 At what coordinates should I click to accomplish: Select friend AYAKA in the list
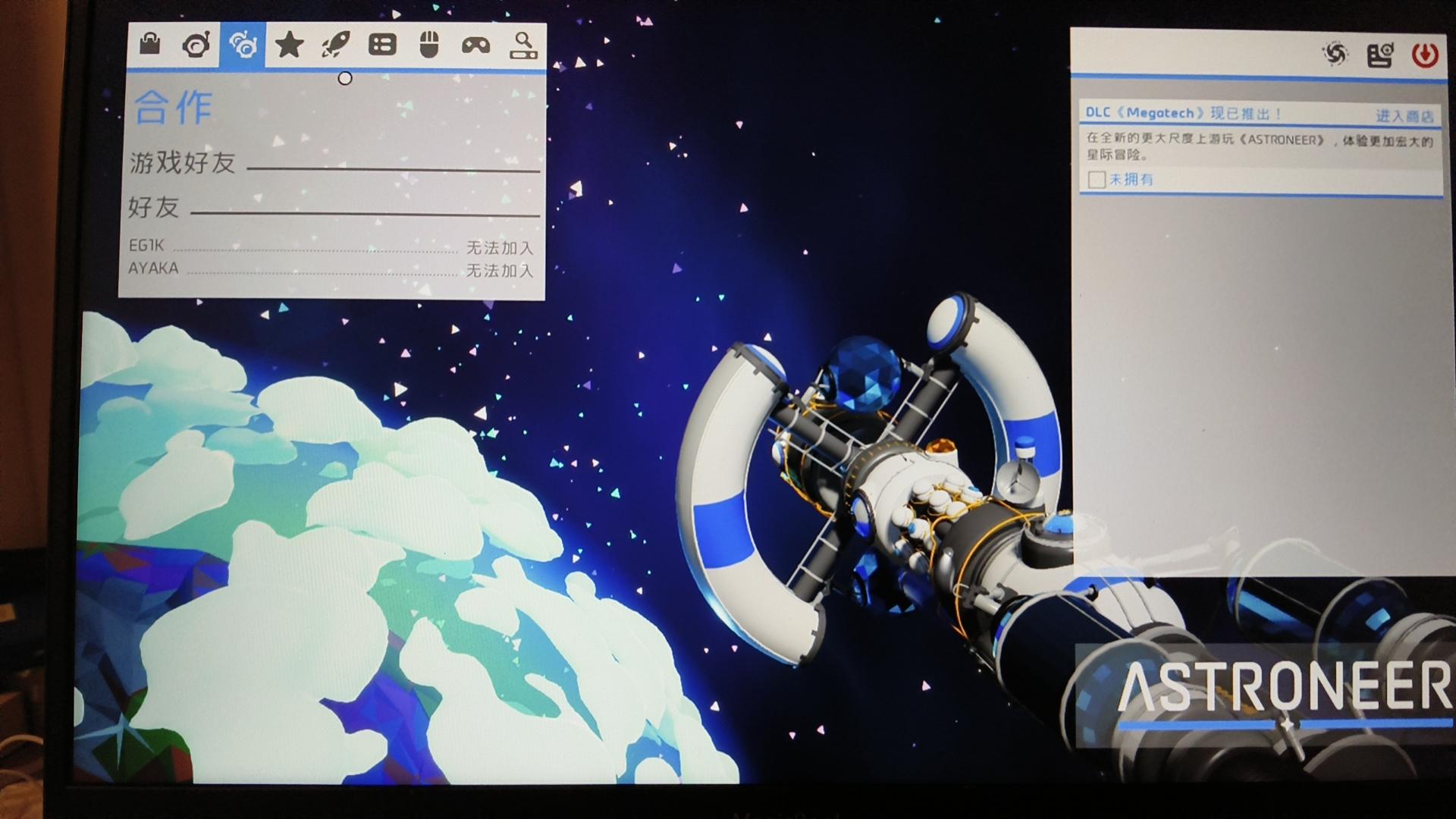point(153,268)
